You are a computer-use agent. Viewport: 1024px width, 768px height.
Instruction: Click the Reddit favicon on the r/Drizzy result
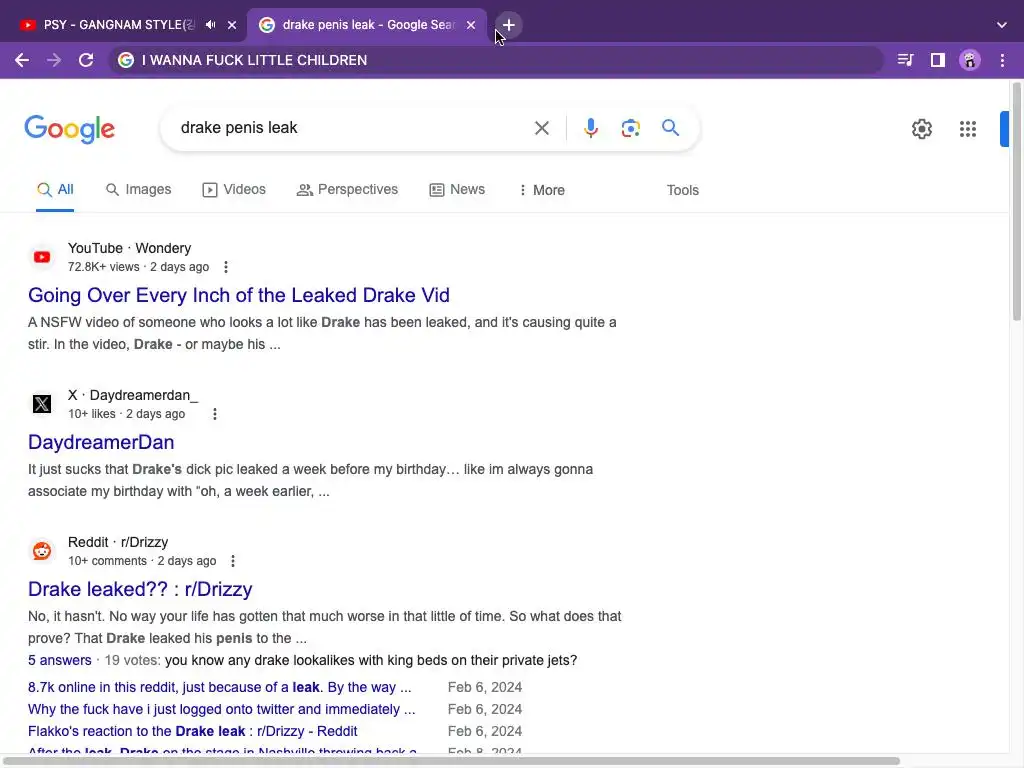42,551
